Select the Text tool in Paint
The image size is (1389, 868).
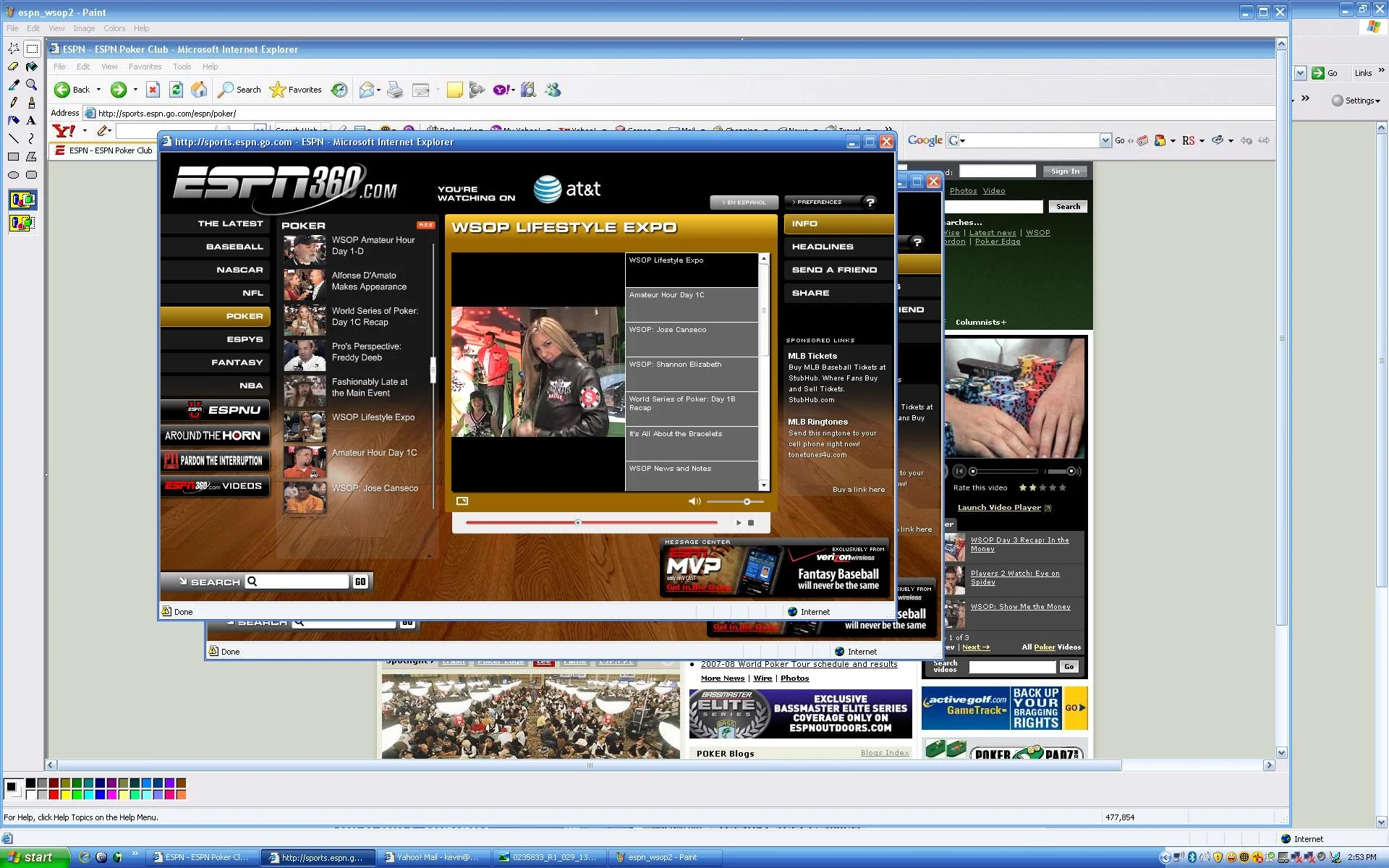(30, 120)
